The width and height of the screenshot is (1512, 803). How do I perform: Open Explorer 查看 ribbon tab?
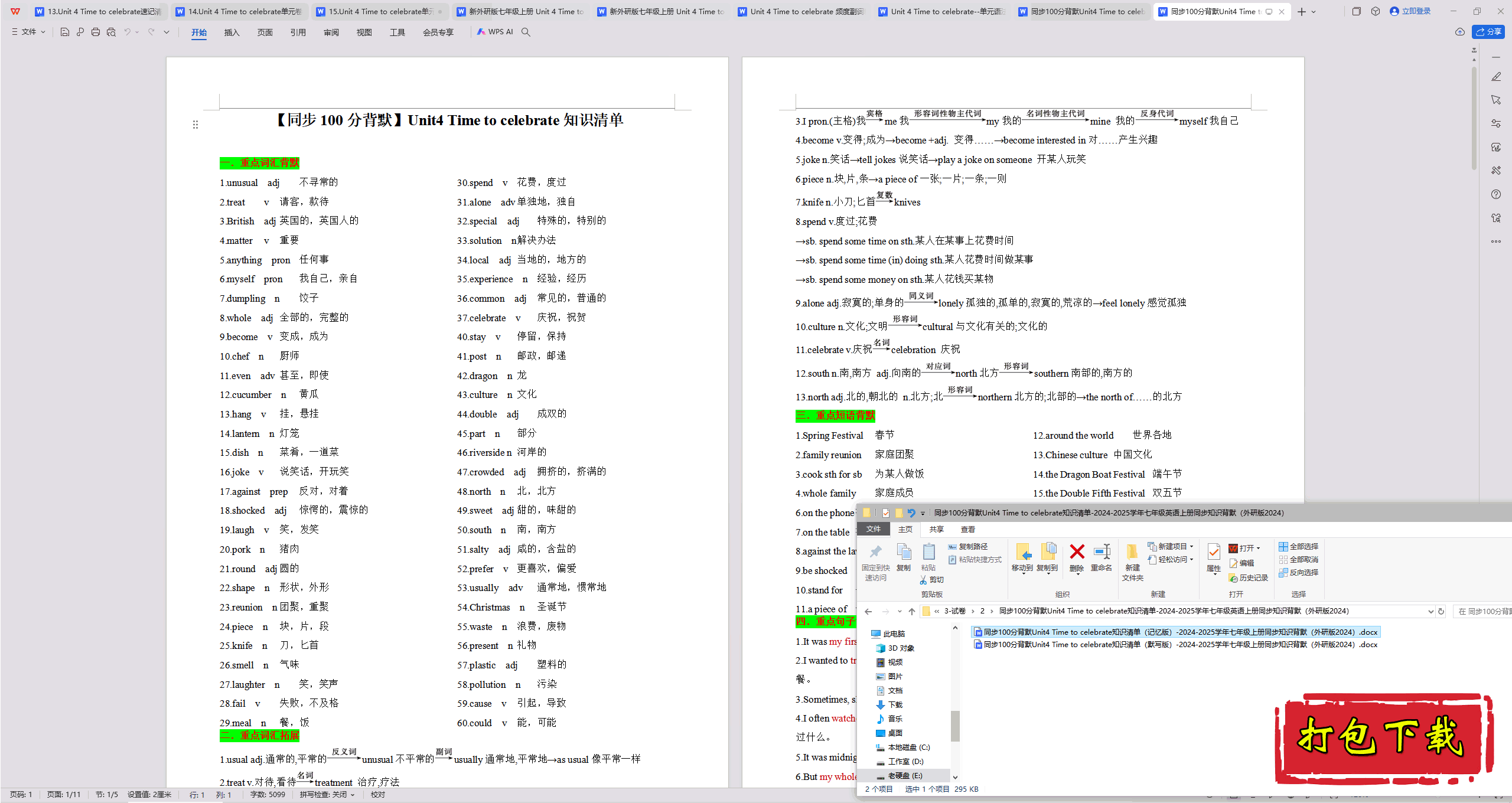click(967, 530)
